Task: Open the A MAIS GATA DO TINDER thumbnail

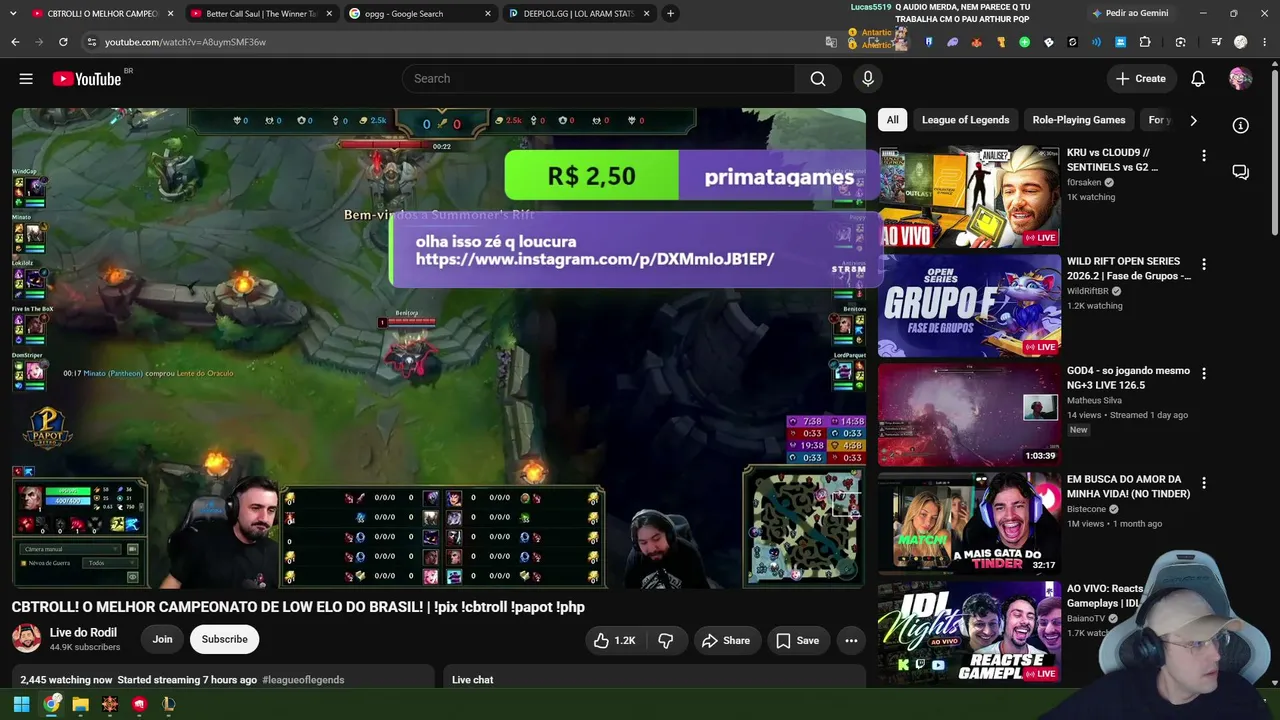Action: [x=969, y=523]
